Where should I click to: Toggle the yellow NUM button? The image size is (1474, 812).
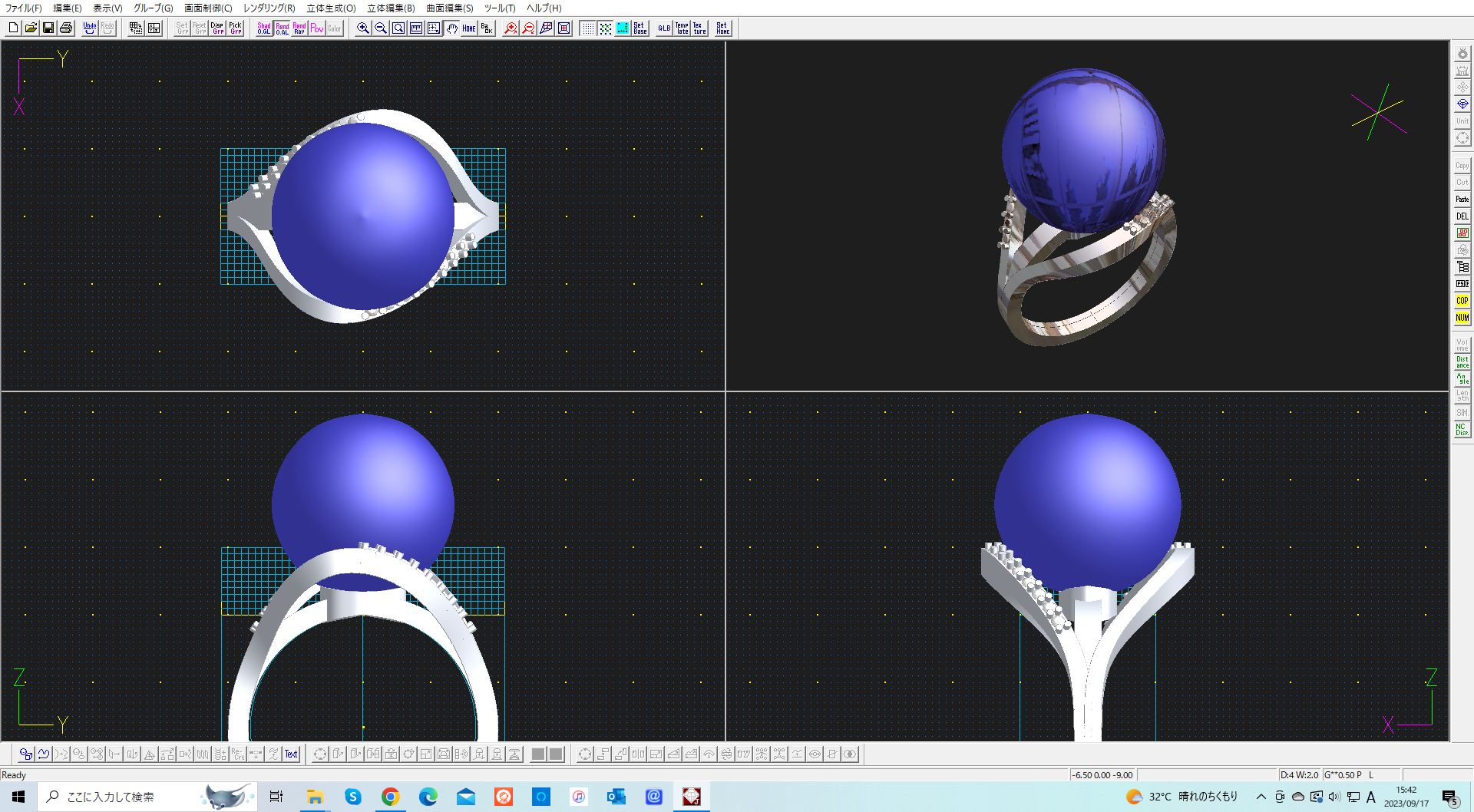click(1462, 318)
